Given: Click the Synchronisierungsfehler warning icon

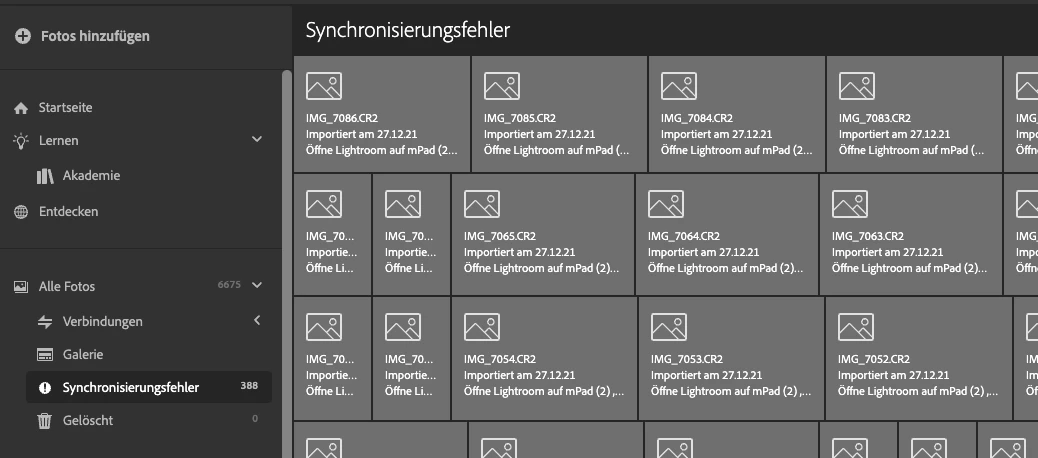Looking at the screenshot, I should tap(45, 388).
